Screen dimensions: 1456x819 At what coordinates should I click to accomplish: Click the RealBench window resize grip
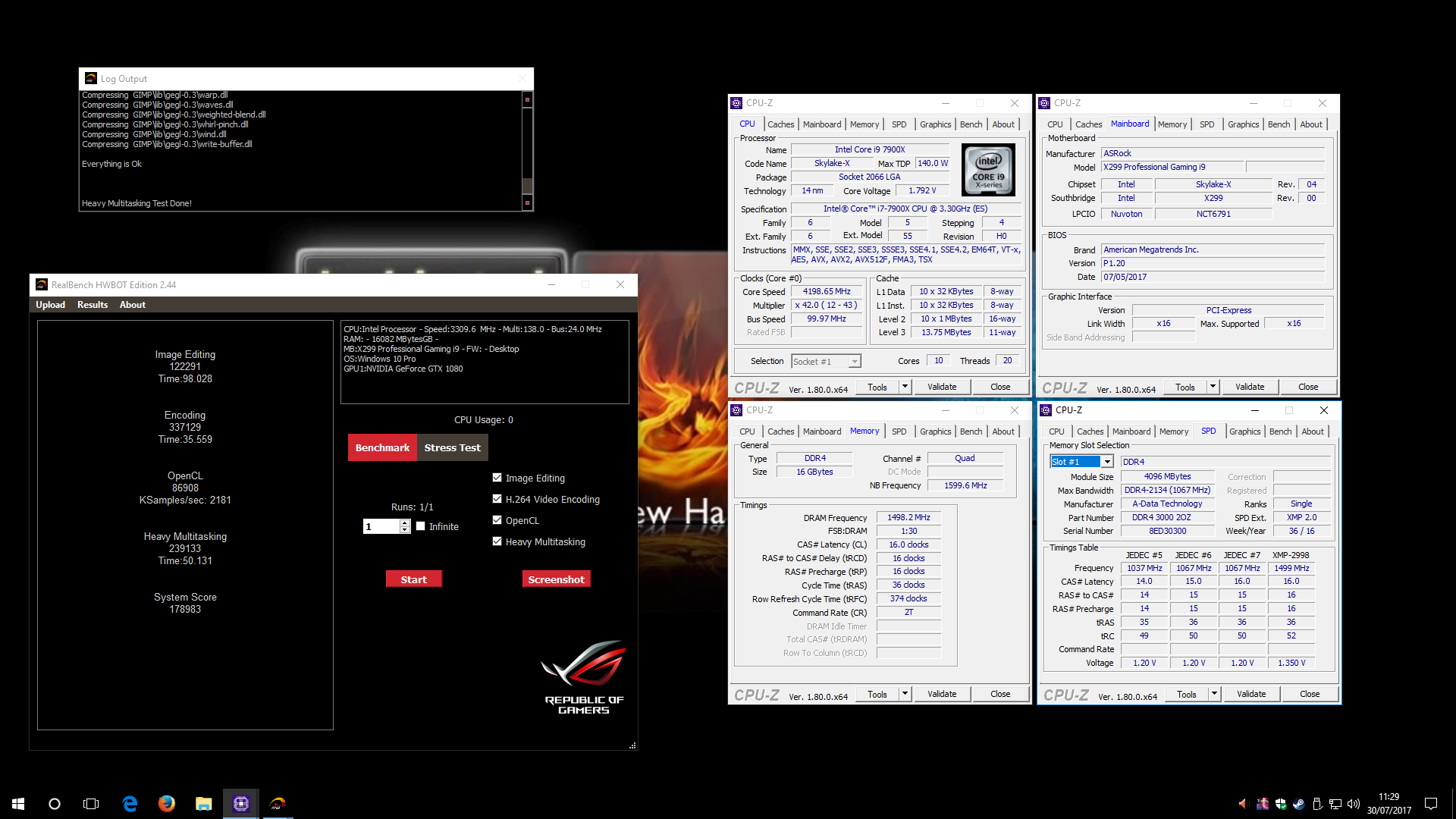[x=632, y=745]
